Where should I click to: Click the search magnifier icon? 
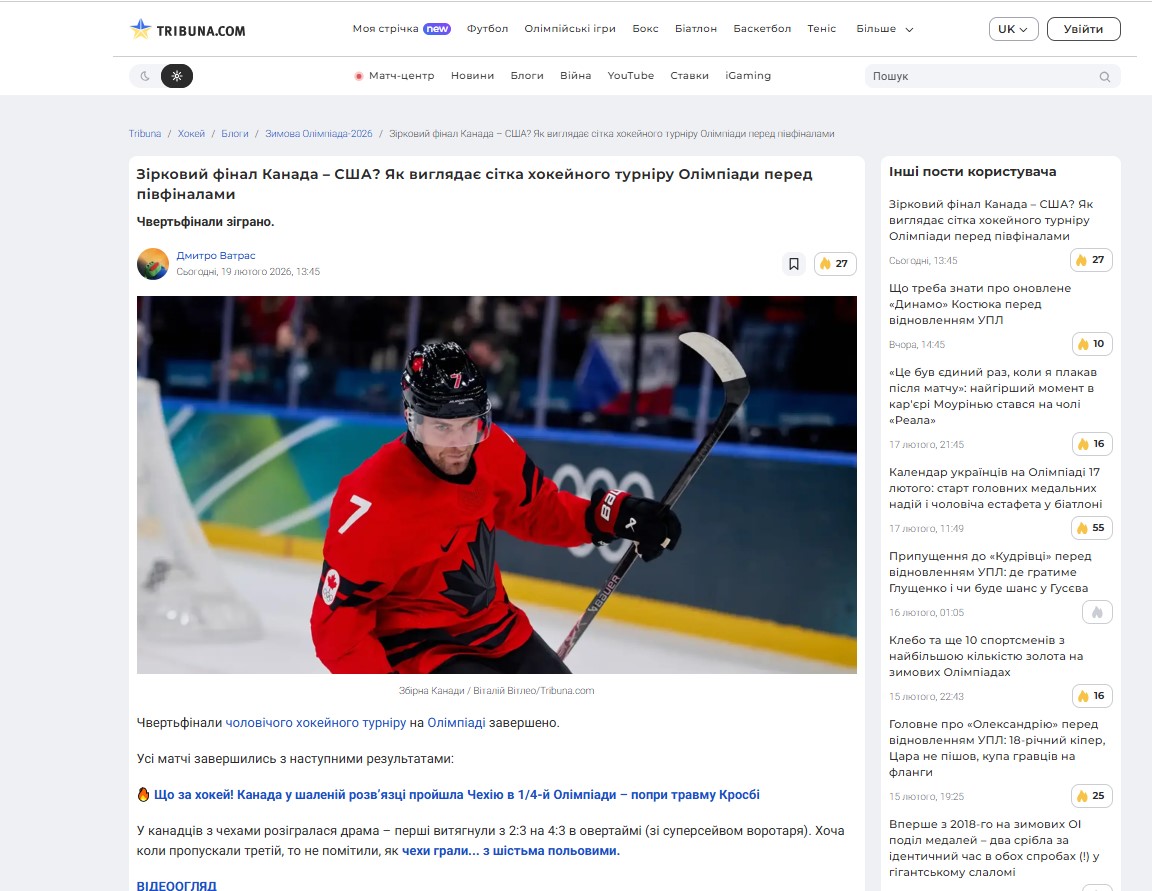pyautogui.click(x=1104, y=76)
